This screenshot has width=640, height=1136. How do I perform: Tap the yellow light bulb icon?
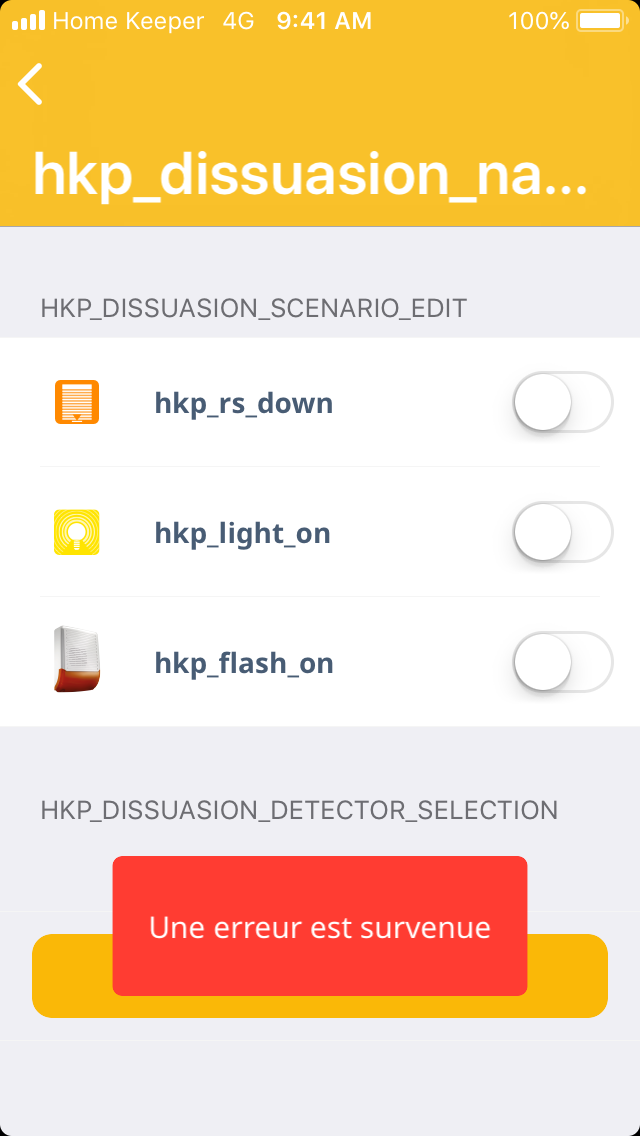pos(76,532)
